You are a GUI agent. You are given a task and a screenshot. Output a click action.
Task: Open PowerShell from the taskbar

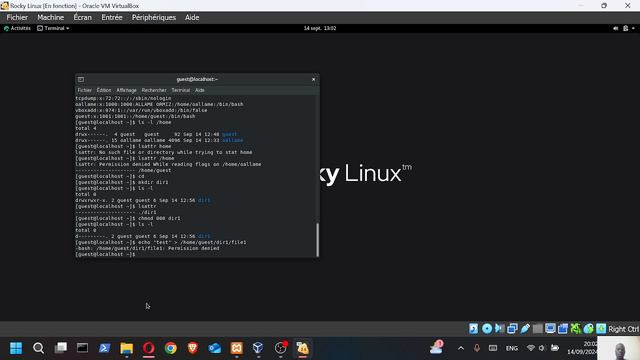pyautogui.click(x=104, y=348)
